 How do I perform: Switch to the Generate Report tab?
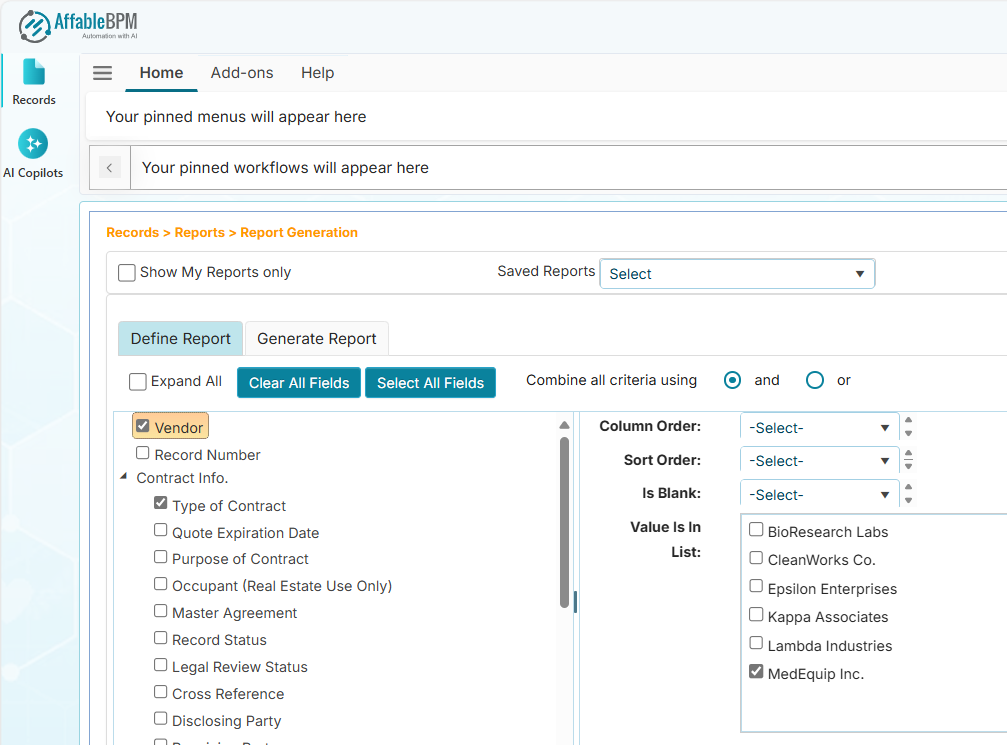pos(316,338)
